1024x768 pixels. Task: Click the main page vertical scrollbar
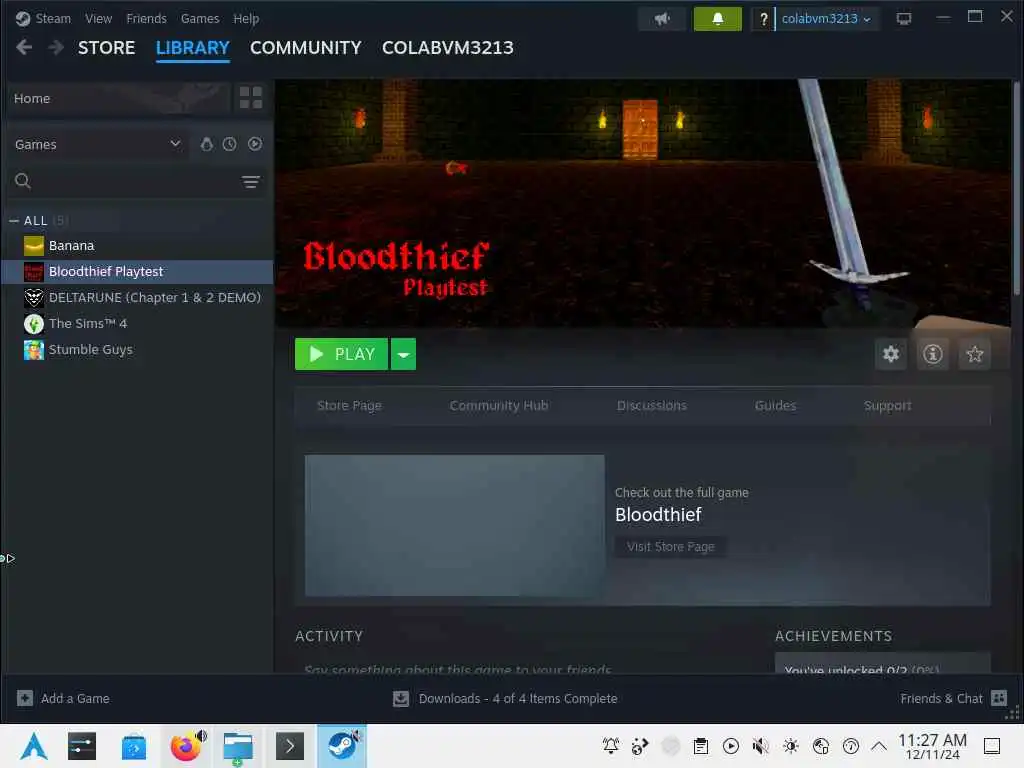click(1016, 188)
